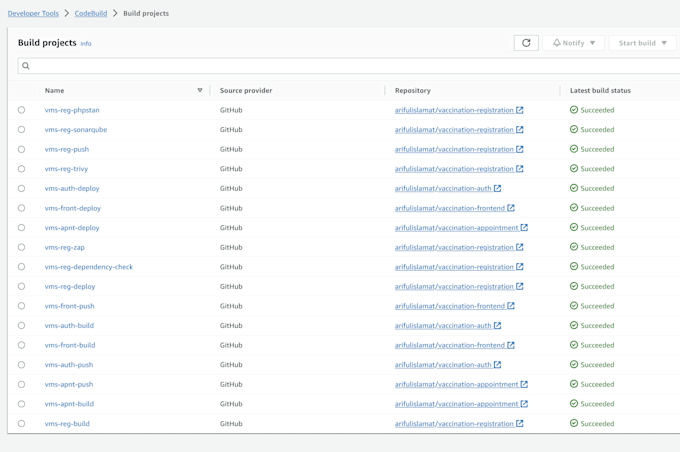Open external link icon for vms-front-push repository
This screenshot has width=680, height=452.
click(x=511, y=306)
